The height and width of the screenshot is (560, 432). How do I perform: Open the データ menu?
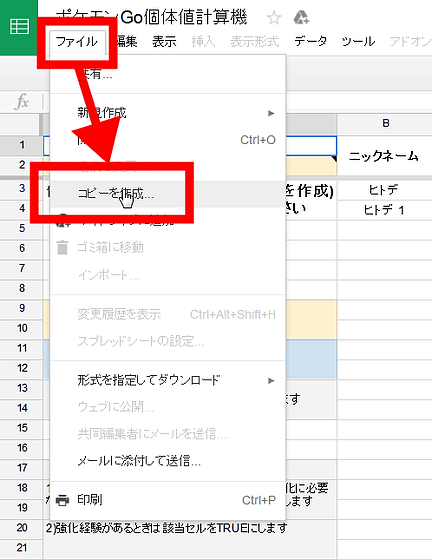click(x=310, y=42)
